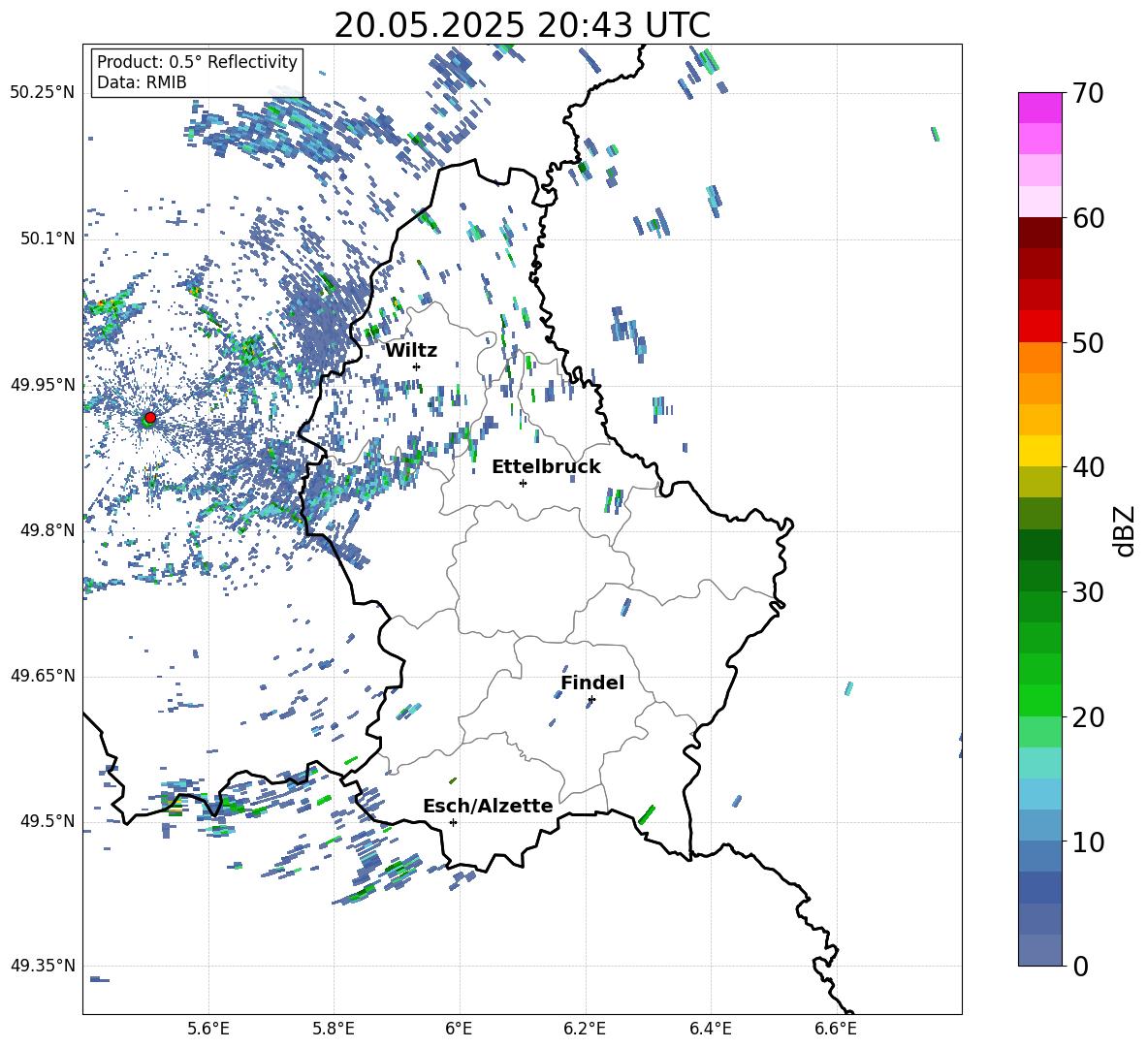Click the dark maroon colorbar segment below 60
Screen dimensions: 1148x1048
1039,233
